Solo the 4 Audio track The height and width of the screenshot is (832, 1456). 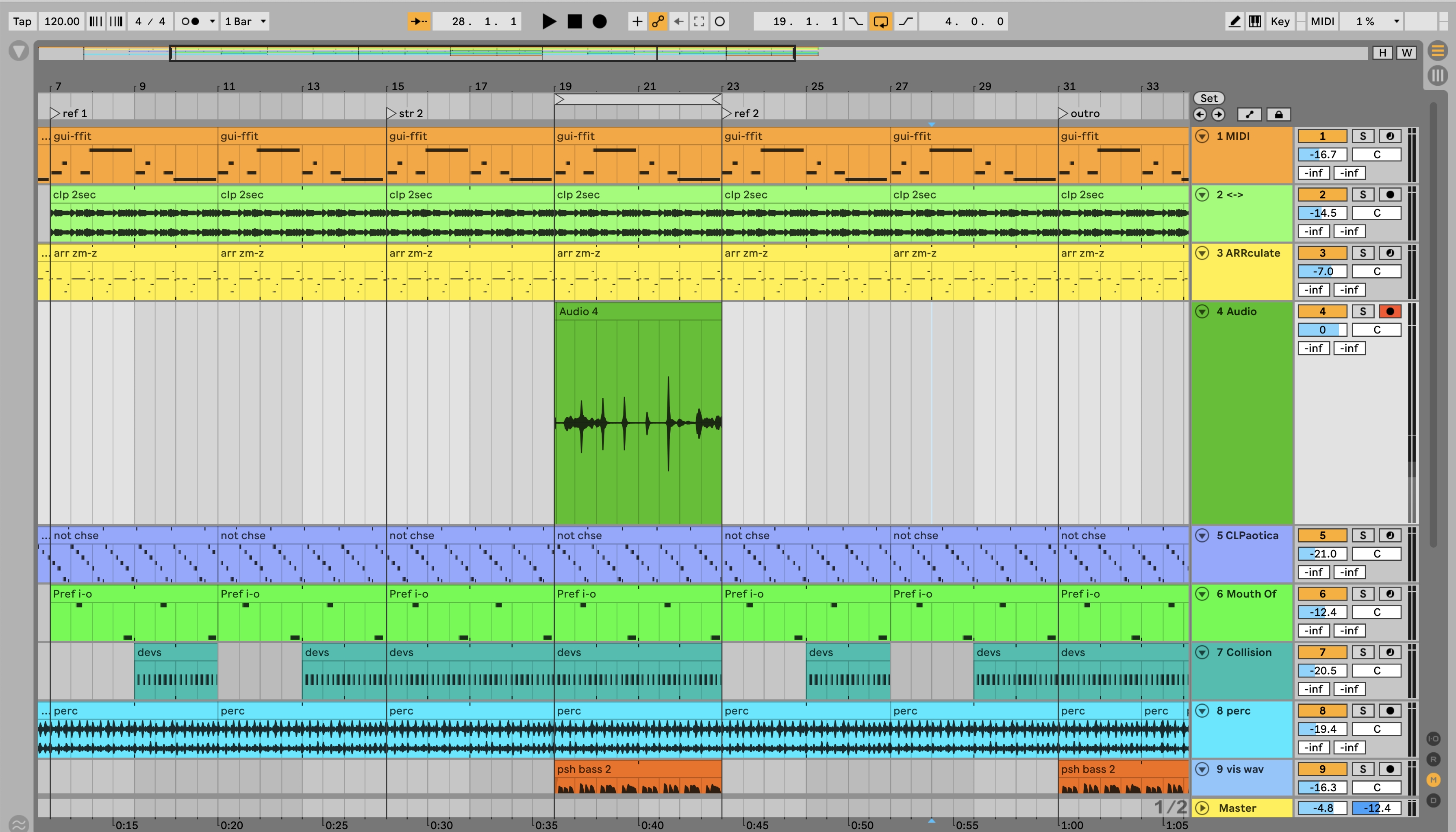pos(1363,311)
